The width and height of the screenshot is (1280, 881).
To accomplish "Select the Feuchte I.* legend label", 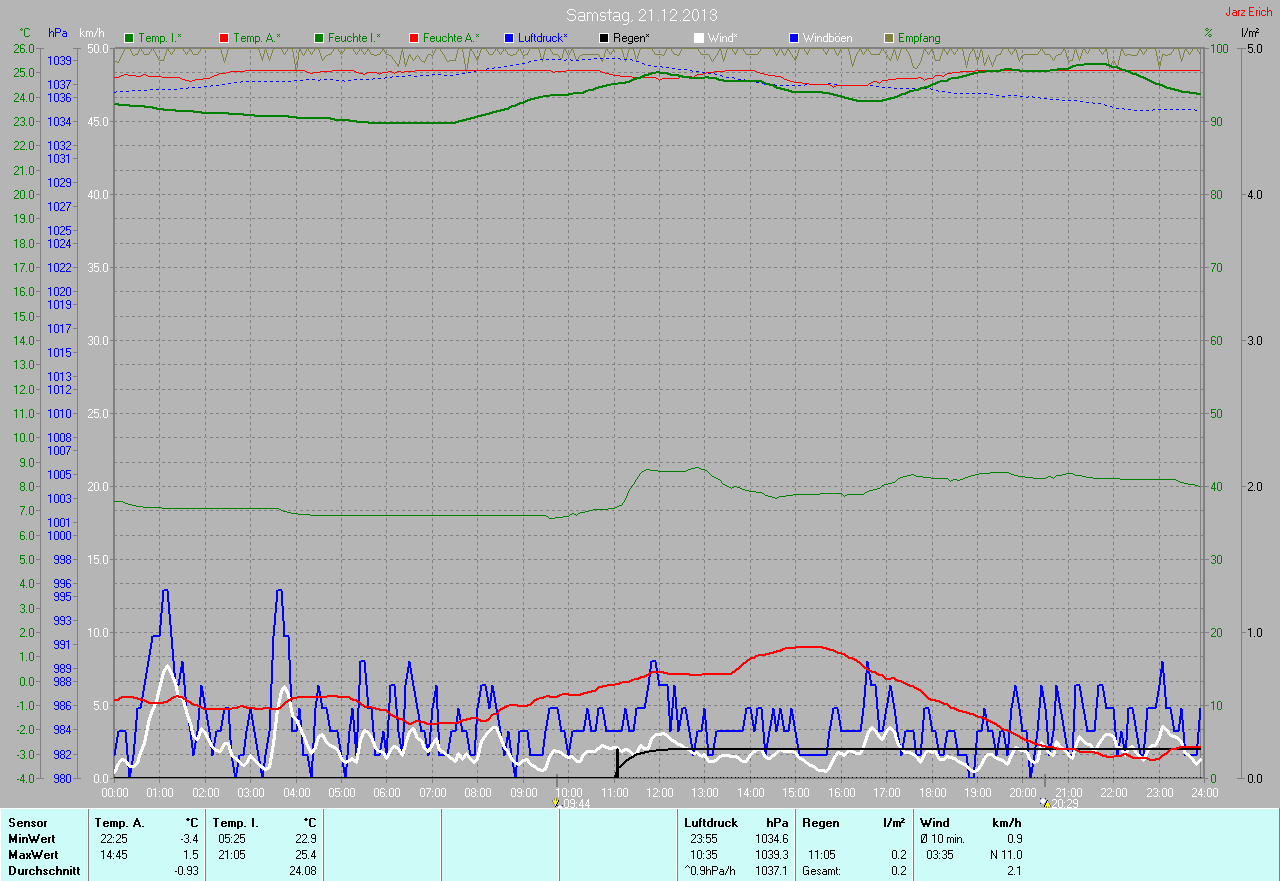I will click(355, 38).
